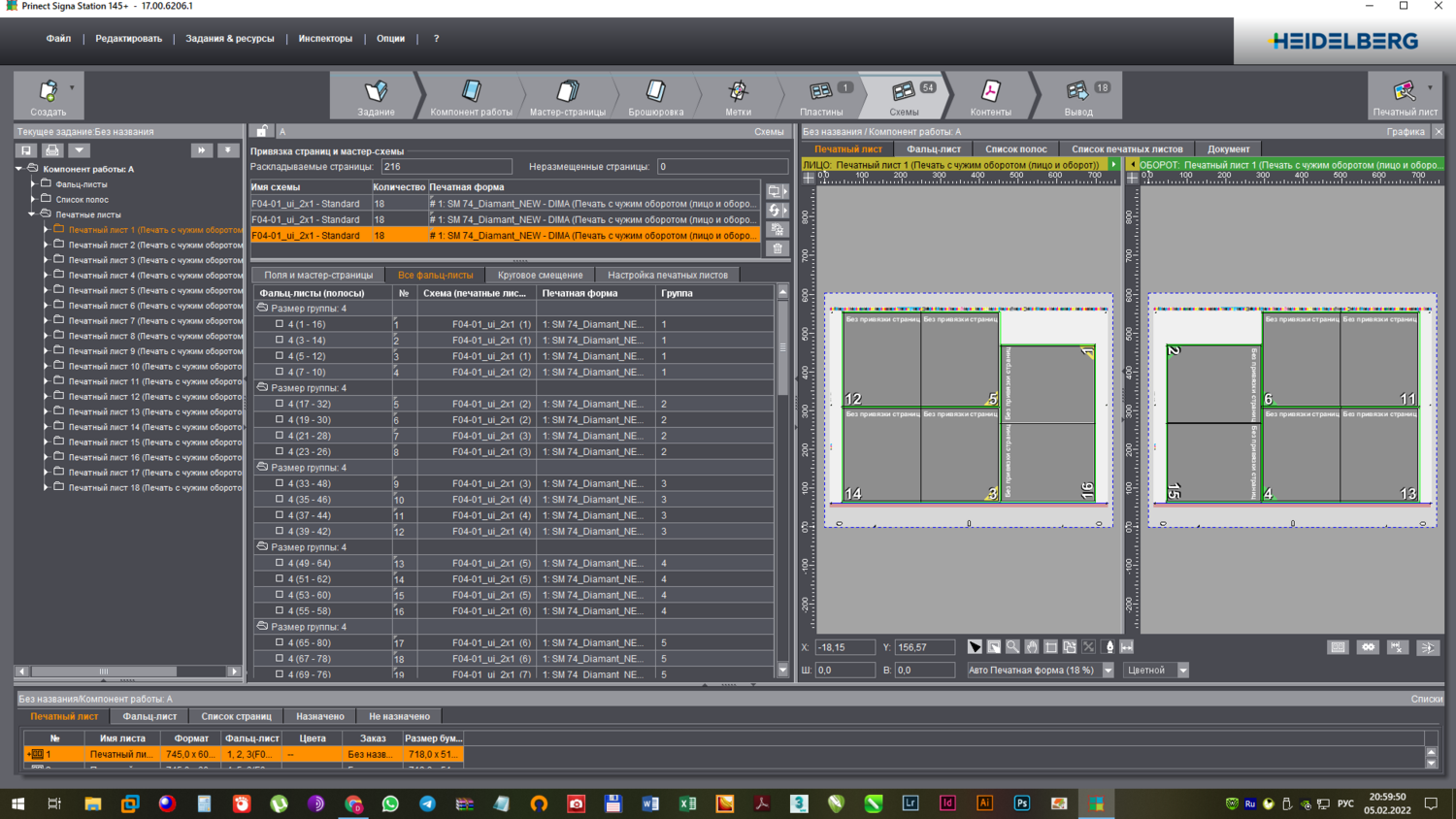Click the Пластины step icon
The height and width of the screenshot is (819, 1456).
[x=821, y=91]
